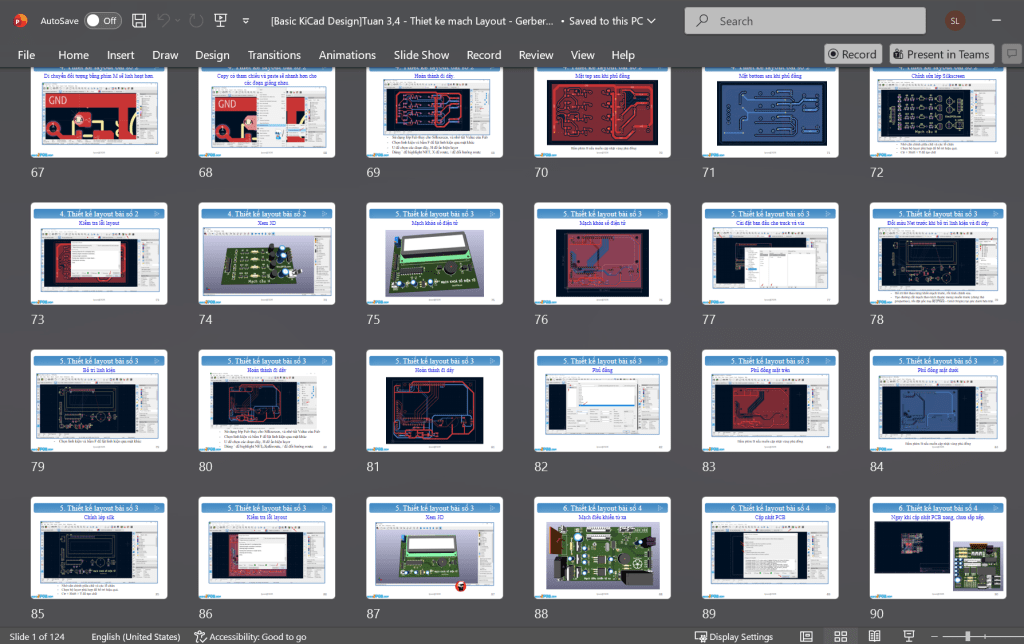This screenshot has height=644, width=1024.
Task: Open the Animations ribbon tab
Action: (x=347, y=55)
